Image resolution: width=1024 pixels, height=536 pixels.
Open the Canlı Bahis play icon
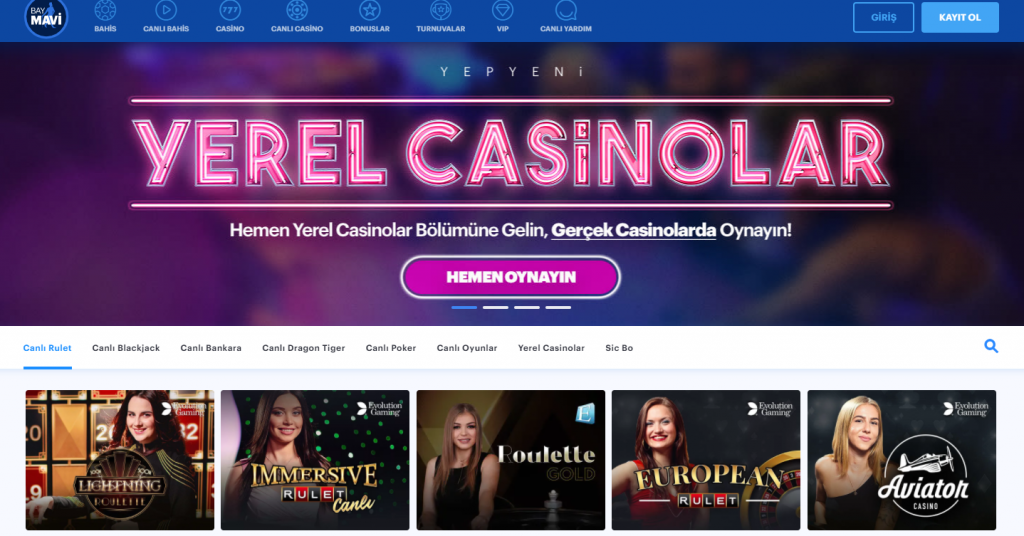pos(166,10)
